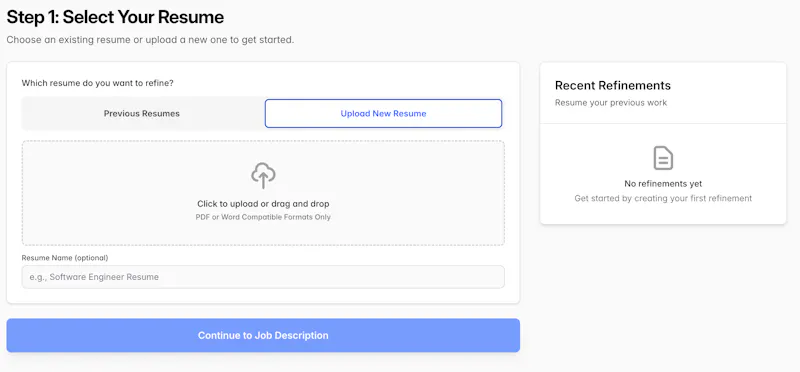
Task: Click the 'Resume Name (optional)' label
Action: [65, 258]
